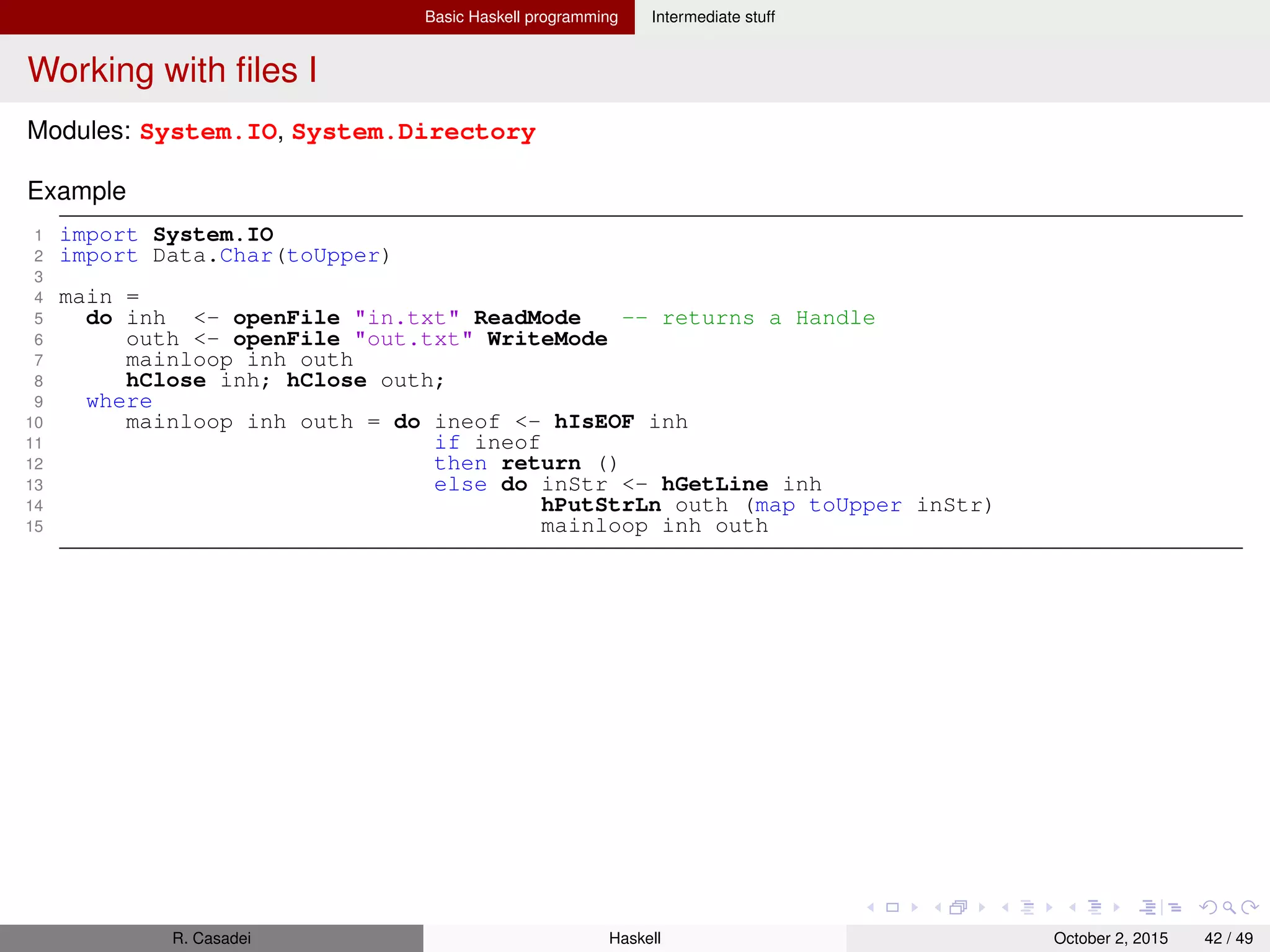The height and width of the screenshot is (952, 1270).
Task: Click the 42 / 49 page counter
Action: tap(1228, 938)
